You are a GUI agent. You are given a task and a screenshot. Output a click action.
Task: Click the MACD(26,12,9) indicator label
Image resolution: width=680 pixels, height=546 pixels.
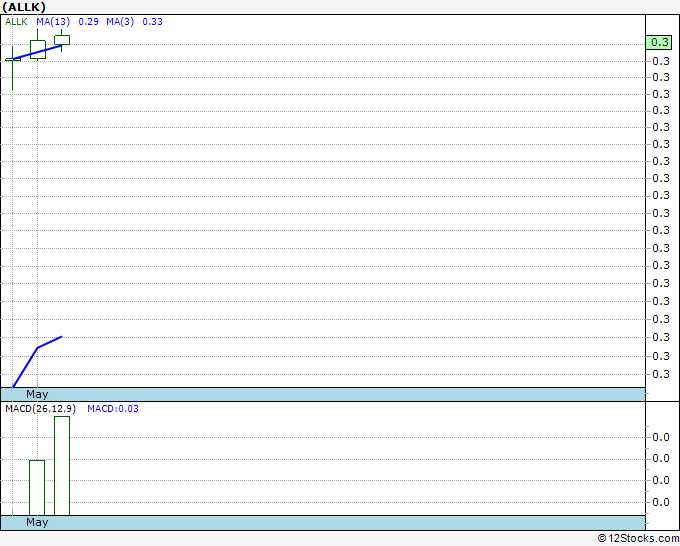tap(40, 409)
